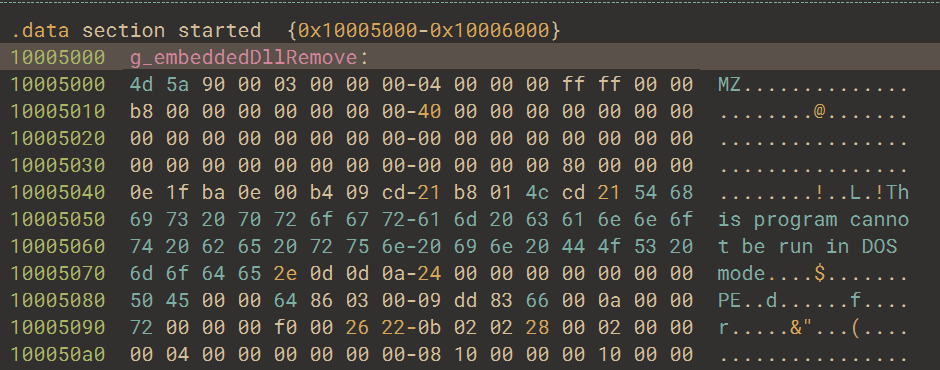
Task: Click the ASCII text 'is program canno'
Action: pos(814,219)
